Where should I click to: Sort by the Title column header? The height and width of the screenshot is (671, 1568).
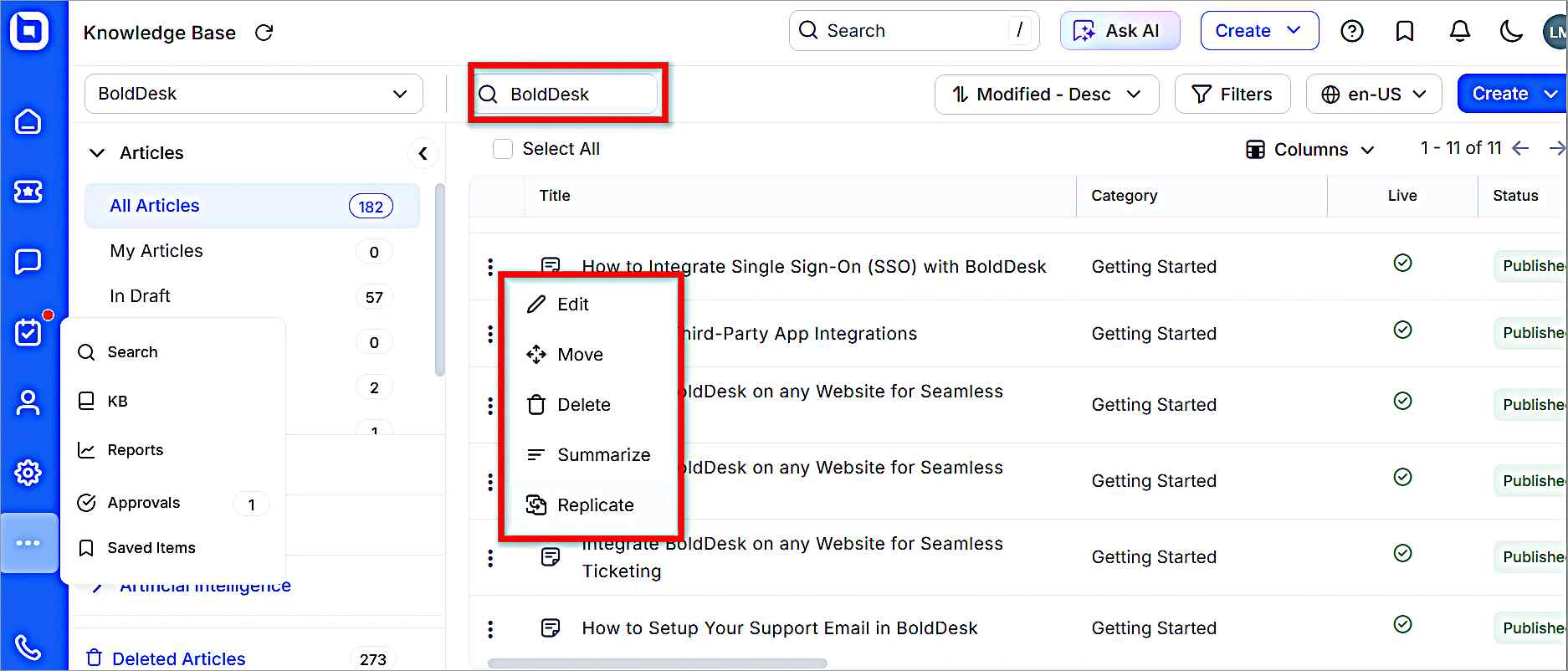[555, 196]
